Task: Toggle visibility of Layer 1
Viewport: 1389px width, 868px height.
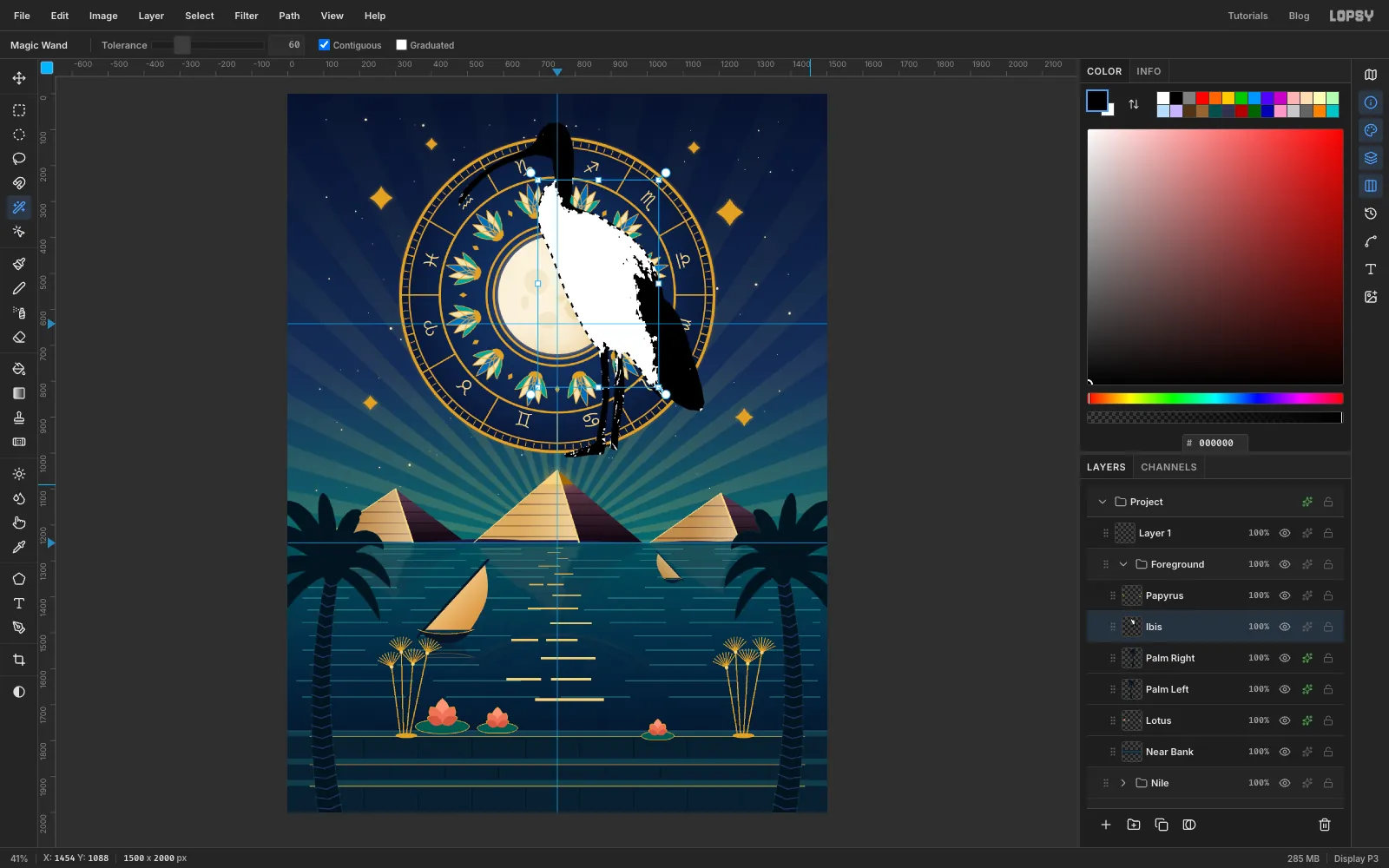Action: pos(1285,533)
